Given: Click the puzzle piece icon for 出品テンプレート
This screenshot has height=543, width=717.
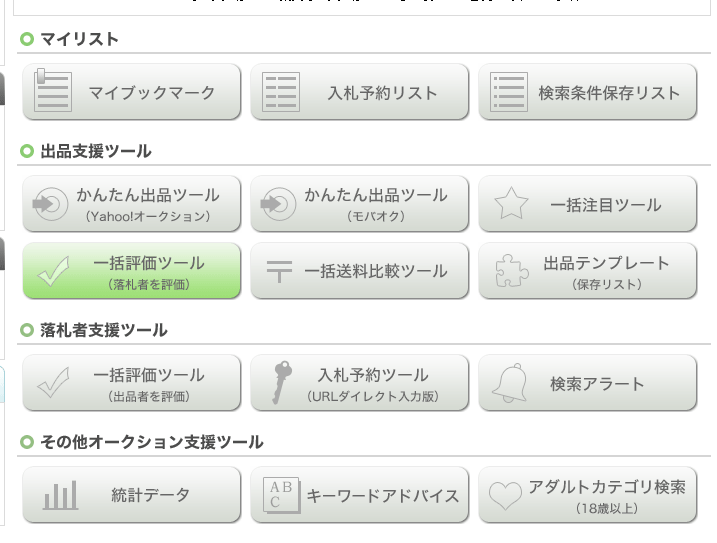Looking at the screenshot, I should (x=512, y=270).
